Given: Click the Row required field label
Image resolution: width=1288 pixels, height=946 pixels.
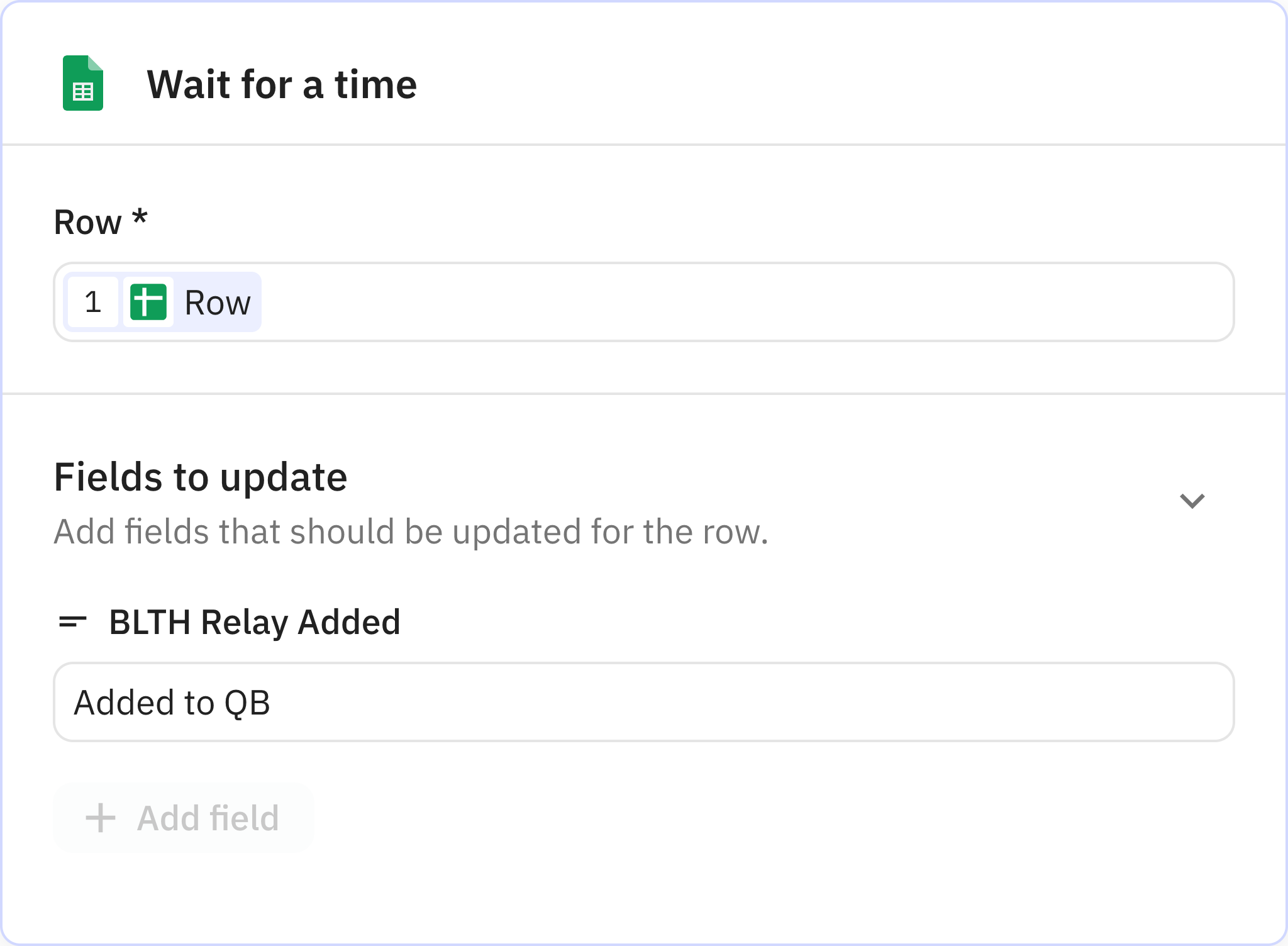Looking at the screenshot, I should [x=101, y=221].
